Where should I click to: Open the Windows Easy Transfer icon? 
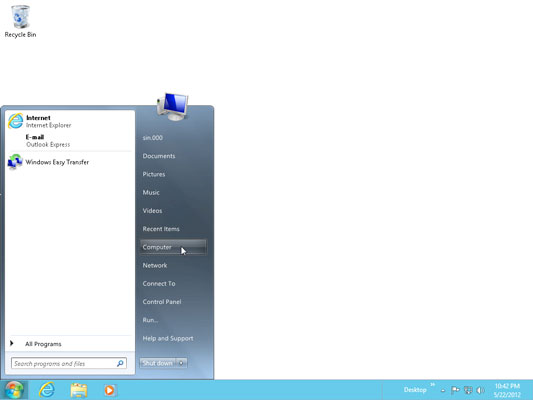(x=15, y=162)
